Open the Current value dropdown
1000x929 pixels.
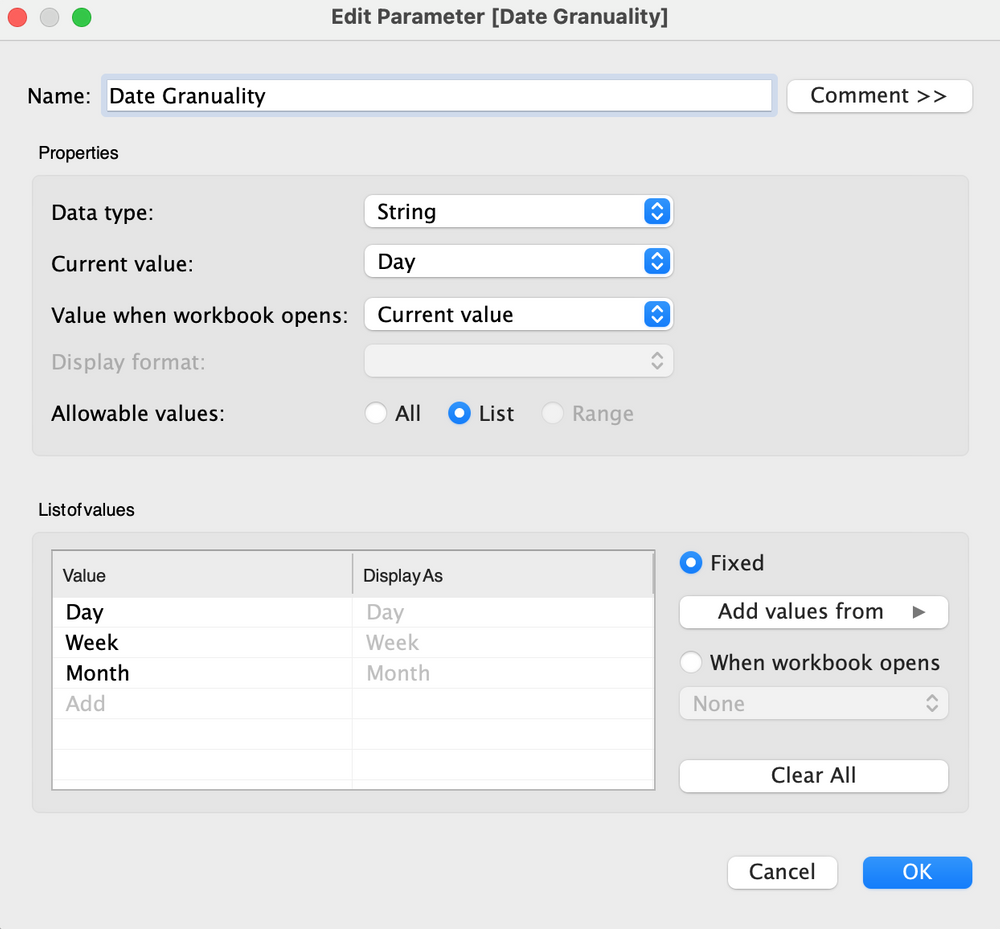pyautogui.click(x=518, y=261)
